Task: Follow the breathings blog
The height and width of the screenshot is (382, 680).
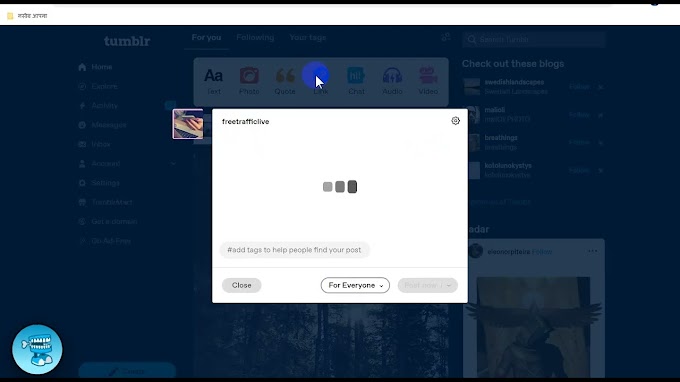Action: click(579, 143)
